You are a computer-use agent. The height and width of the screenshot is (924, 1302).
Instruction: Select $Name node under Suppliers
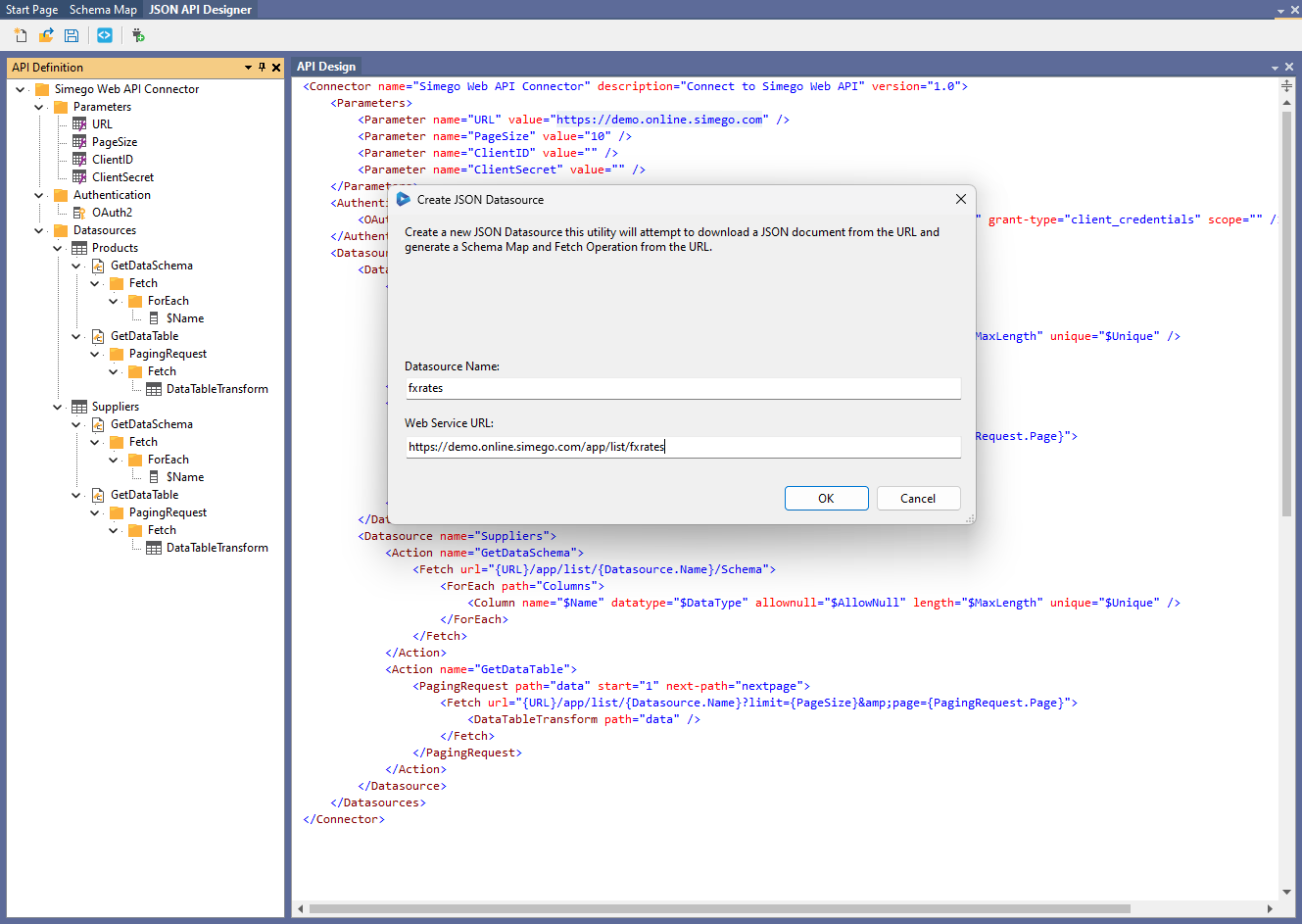[184, 477]
